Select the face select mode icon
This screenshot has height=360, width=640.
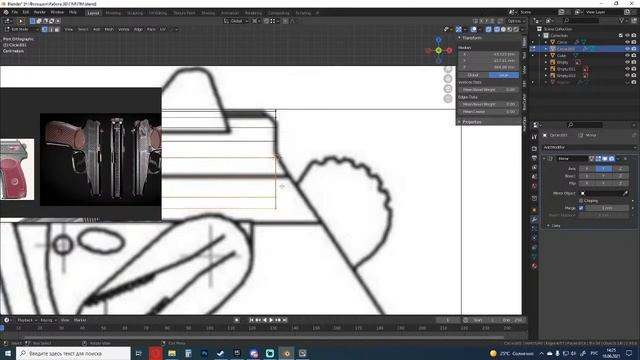57,29
